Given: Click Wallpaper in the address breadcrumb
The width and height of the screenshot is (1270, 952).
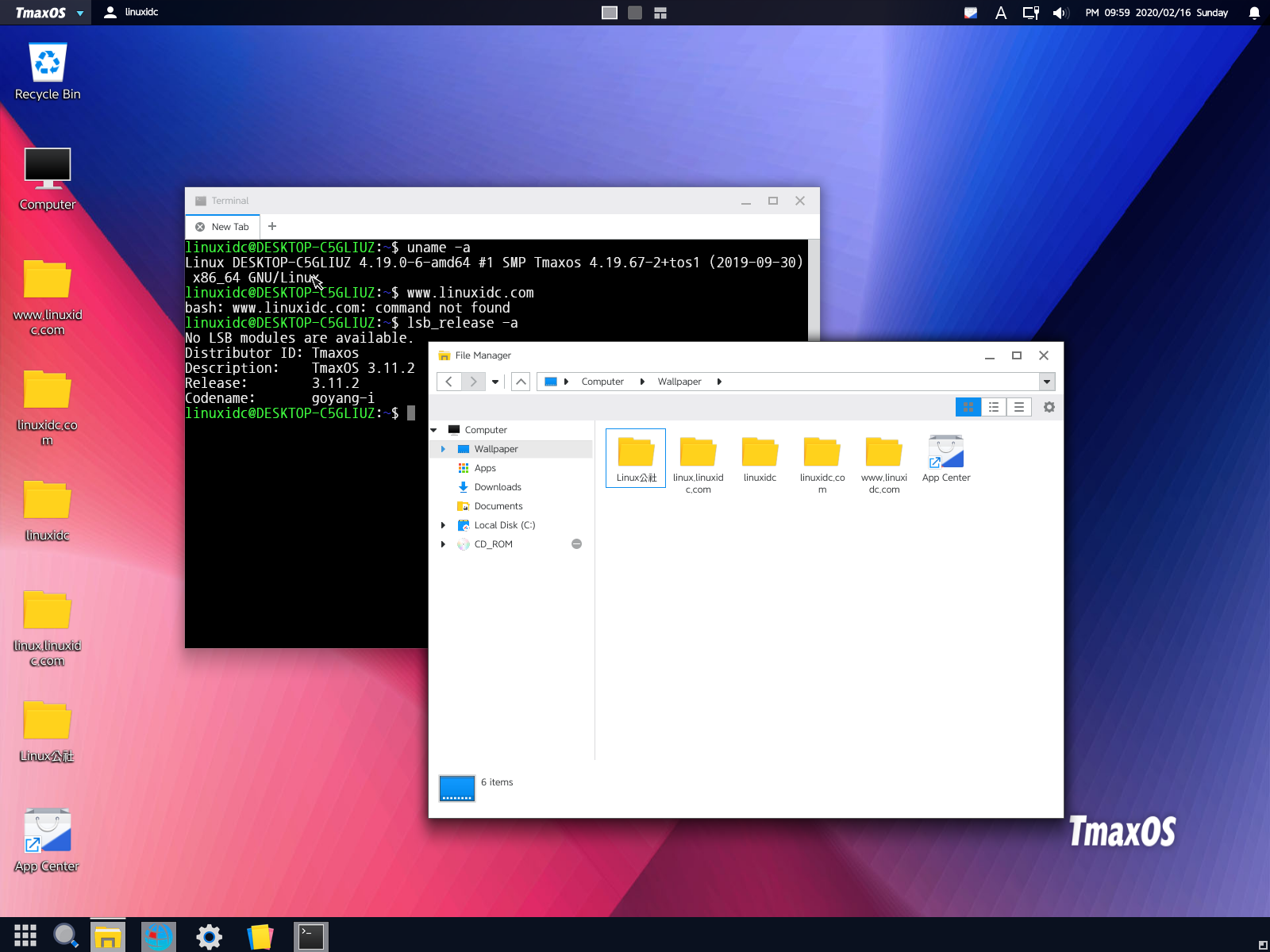Looking at the screenshot, I should point(679,382).
